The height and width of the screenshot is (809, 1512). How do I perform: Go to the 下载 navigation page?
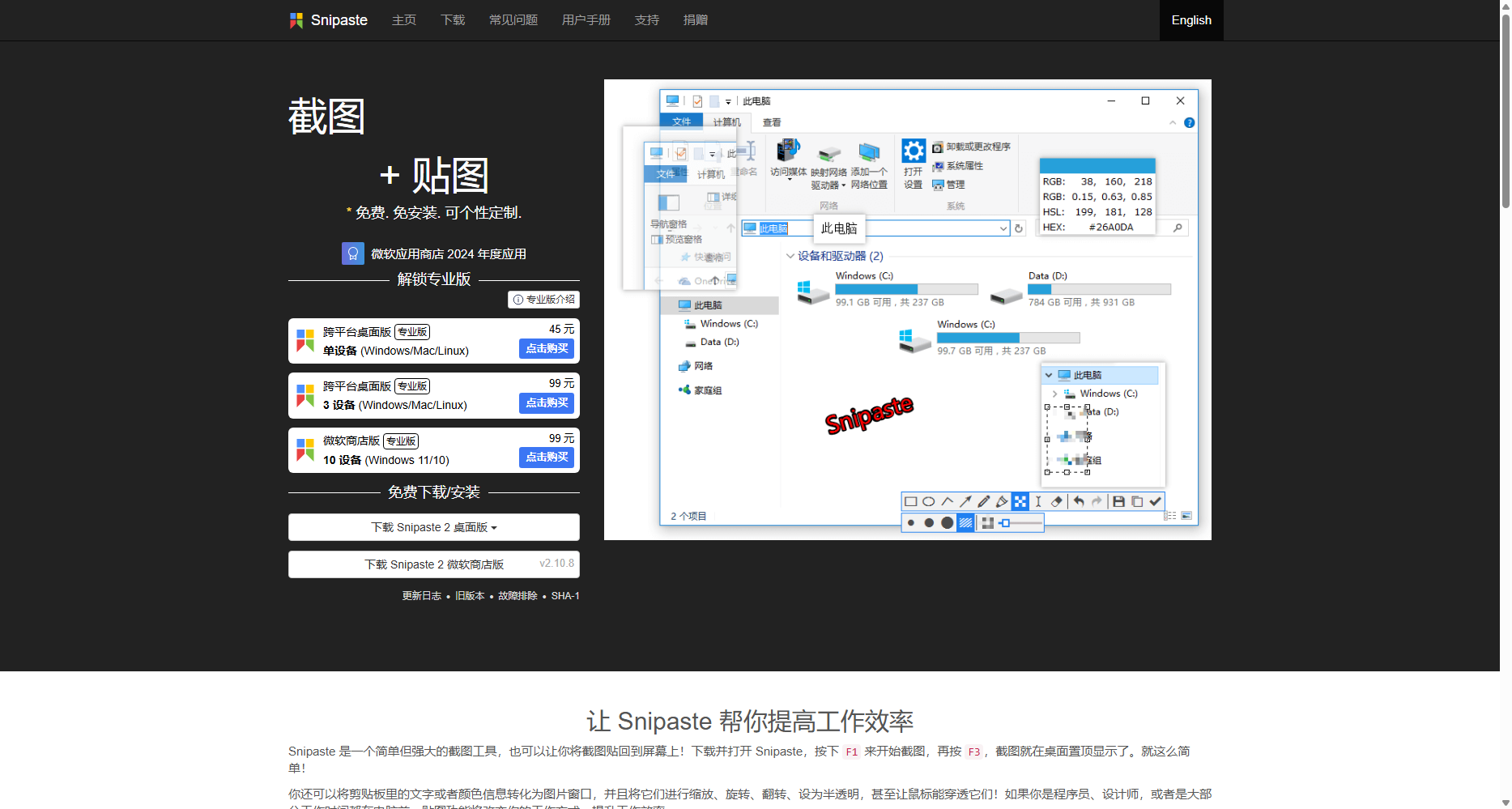[453, 20]
